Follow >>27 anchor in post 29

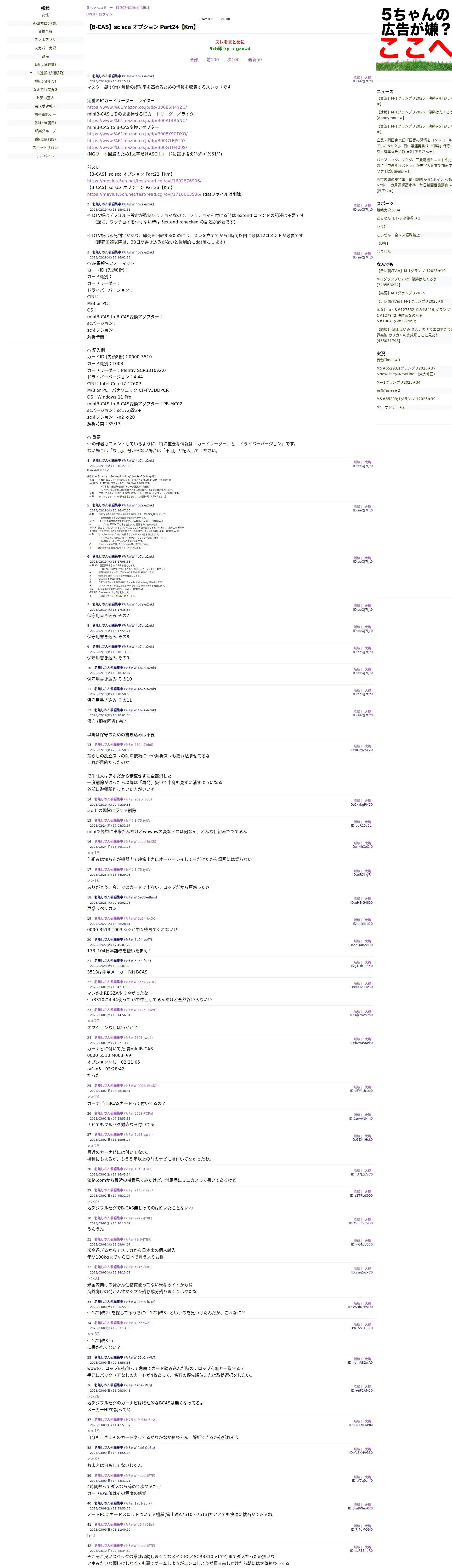(x=93, y=1202)
